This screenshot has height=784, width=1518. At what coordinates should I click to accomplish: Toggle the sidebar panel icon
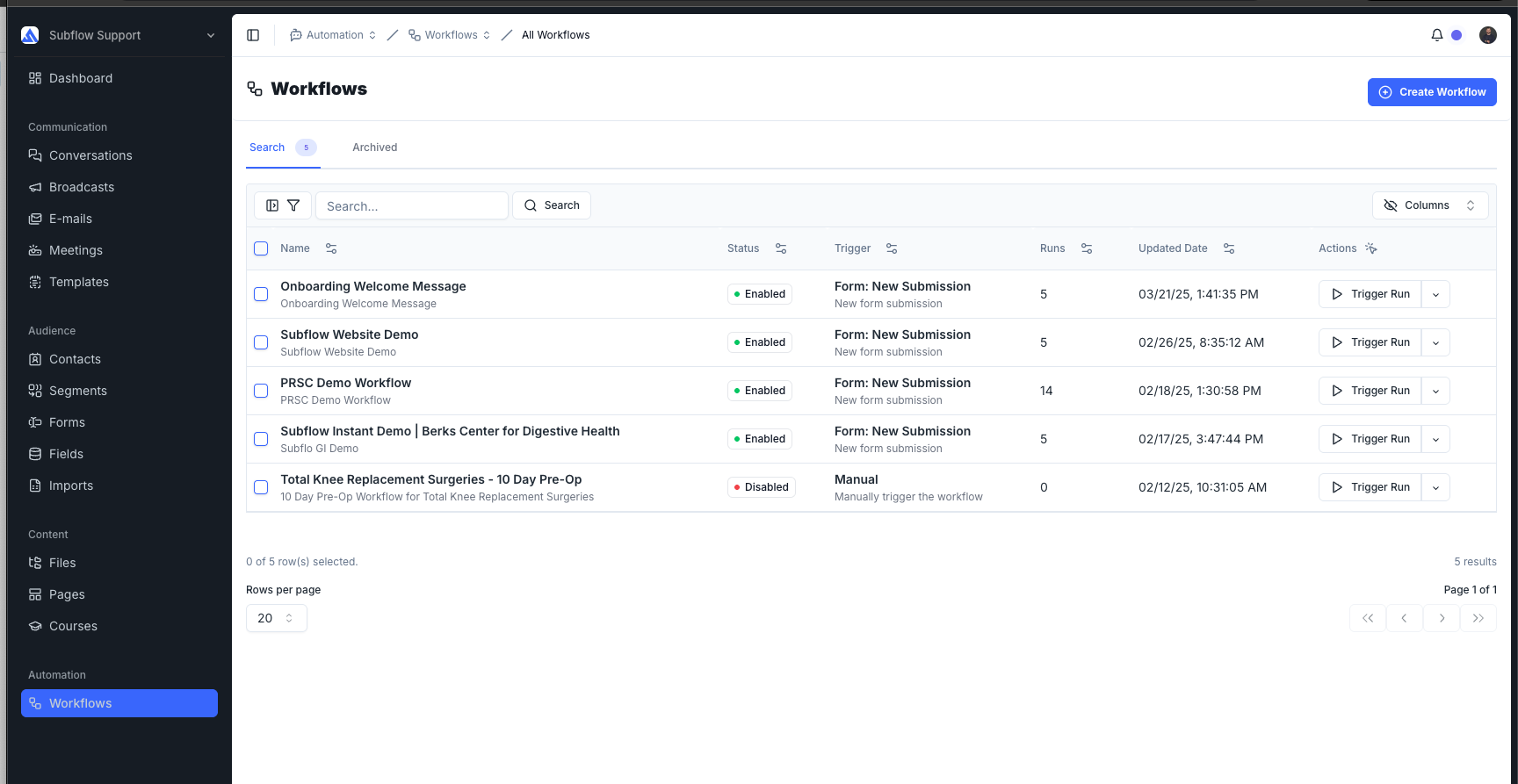pos(253,35)
